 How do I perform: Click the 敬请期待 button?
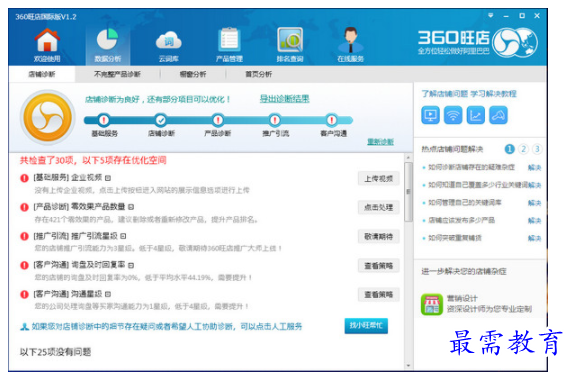point(379,237)
